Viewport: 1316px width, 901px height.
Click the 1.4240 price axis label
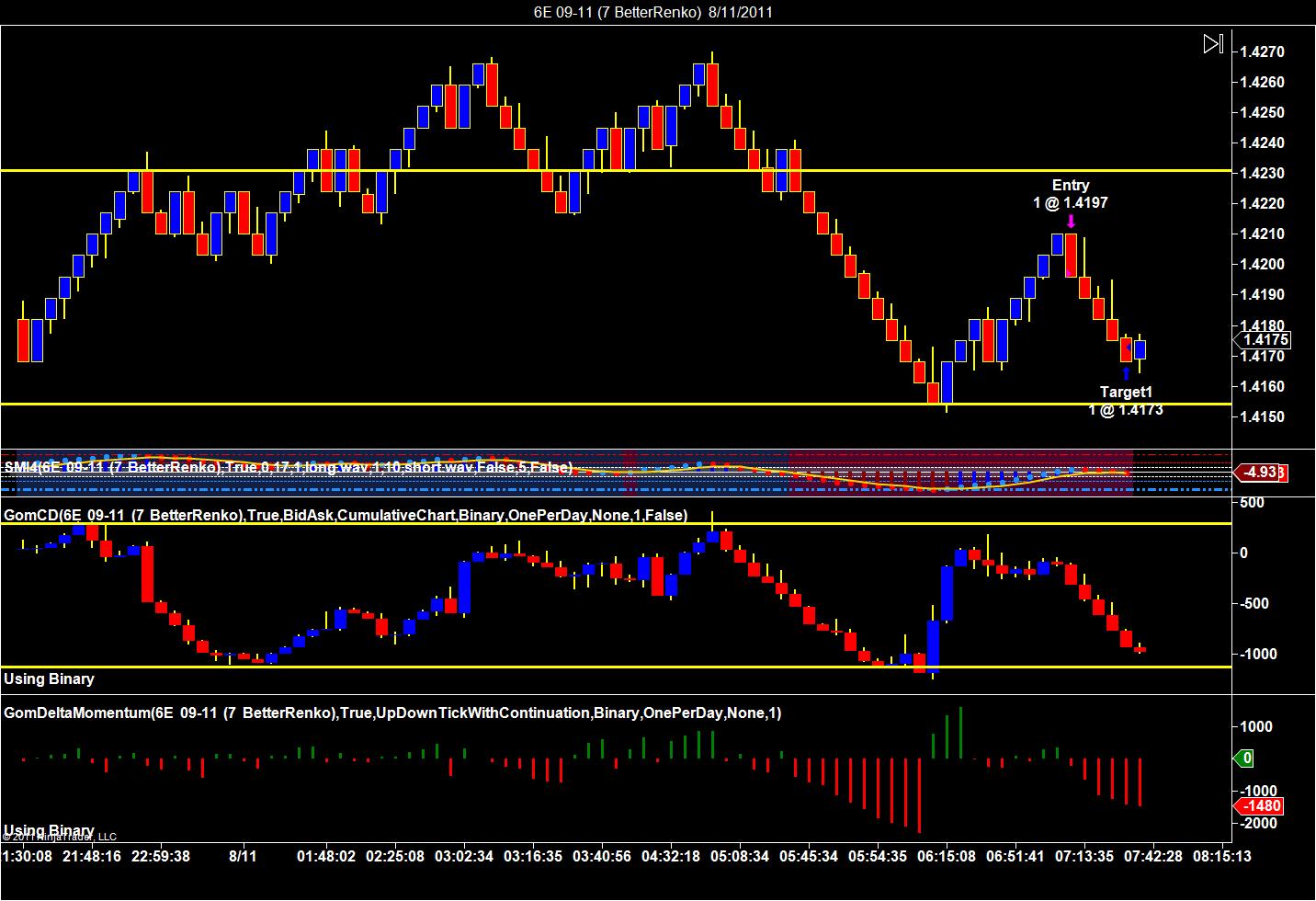(1263, 143)
